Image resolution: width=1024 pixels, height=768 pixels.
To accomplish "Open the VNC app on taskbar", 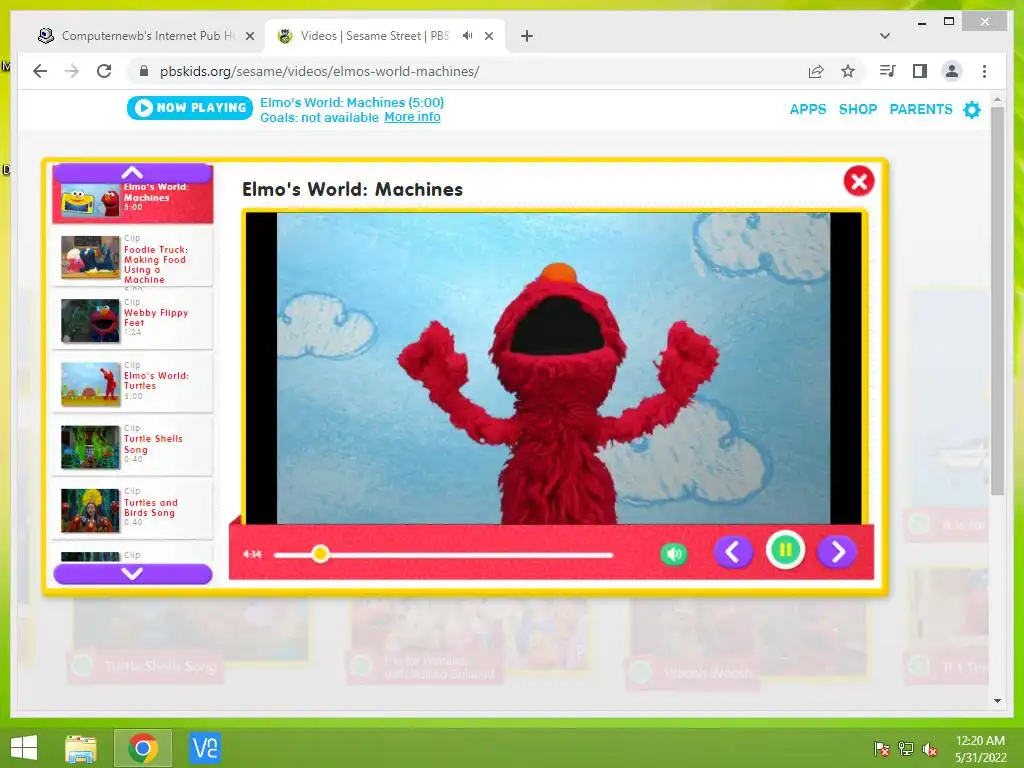I will pyautogui.click(x=204, y=748).
